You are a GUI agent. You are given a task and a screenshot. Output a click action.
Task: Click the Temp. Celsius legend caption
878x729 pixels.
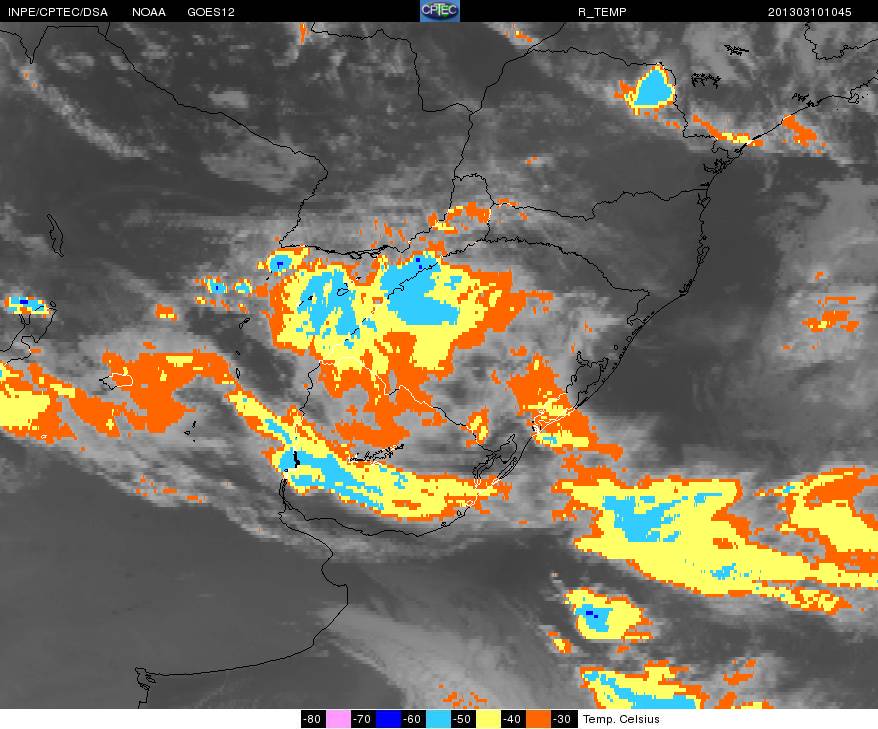point(621,719)
